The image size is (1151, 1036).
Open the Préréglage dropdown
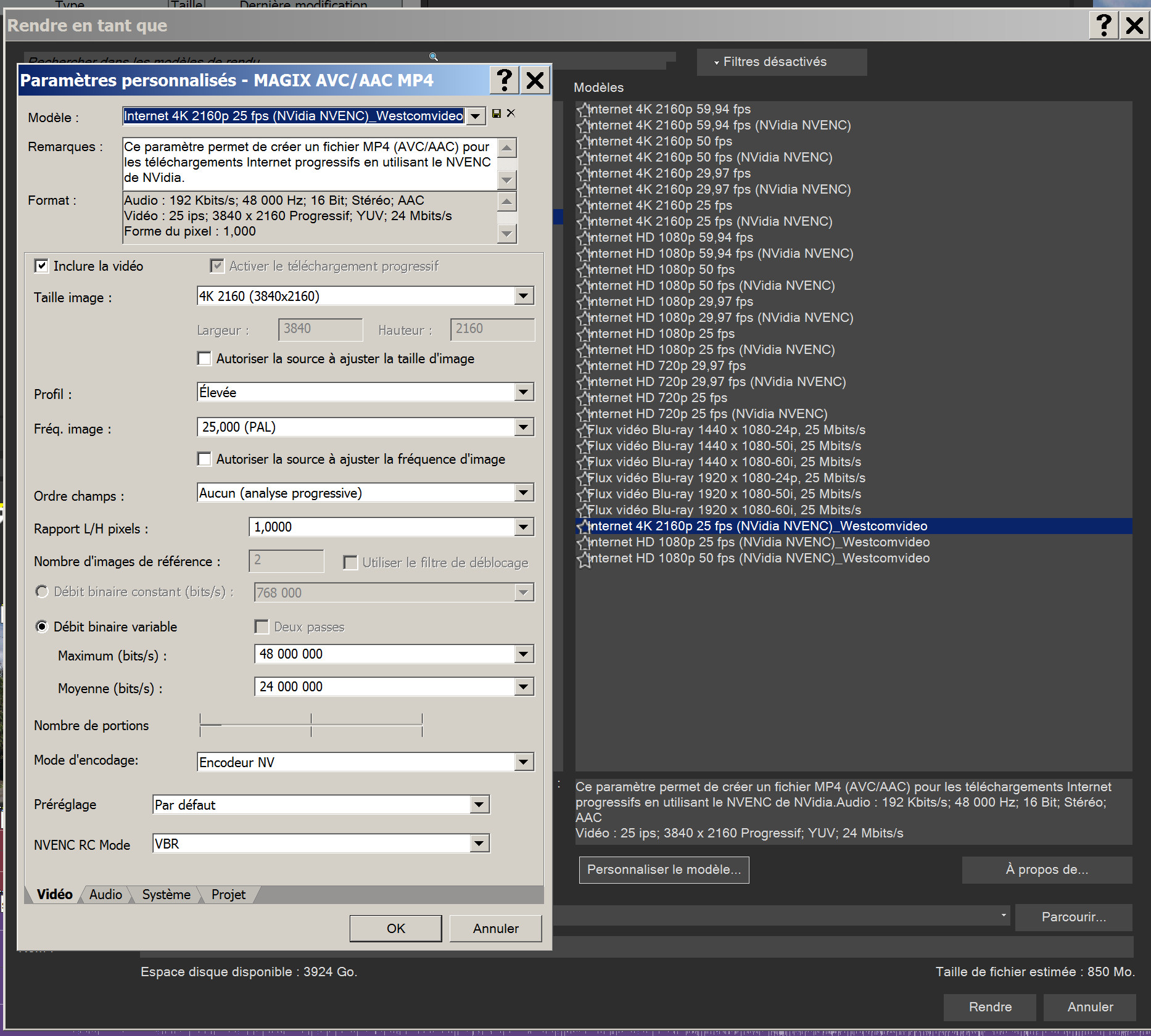(x=479, y=805)
